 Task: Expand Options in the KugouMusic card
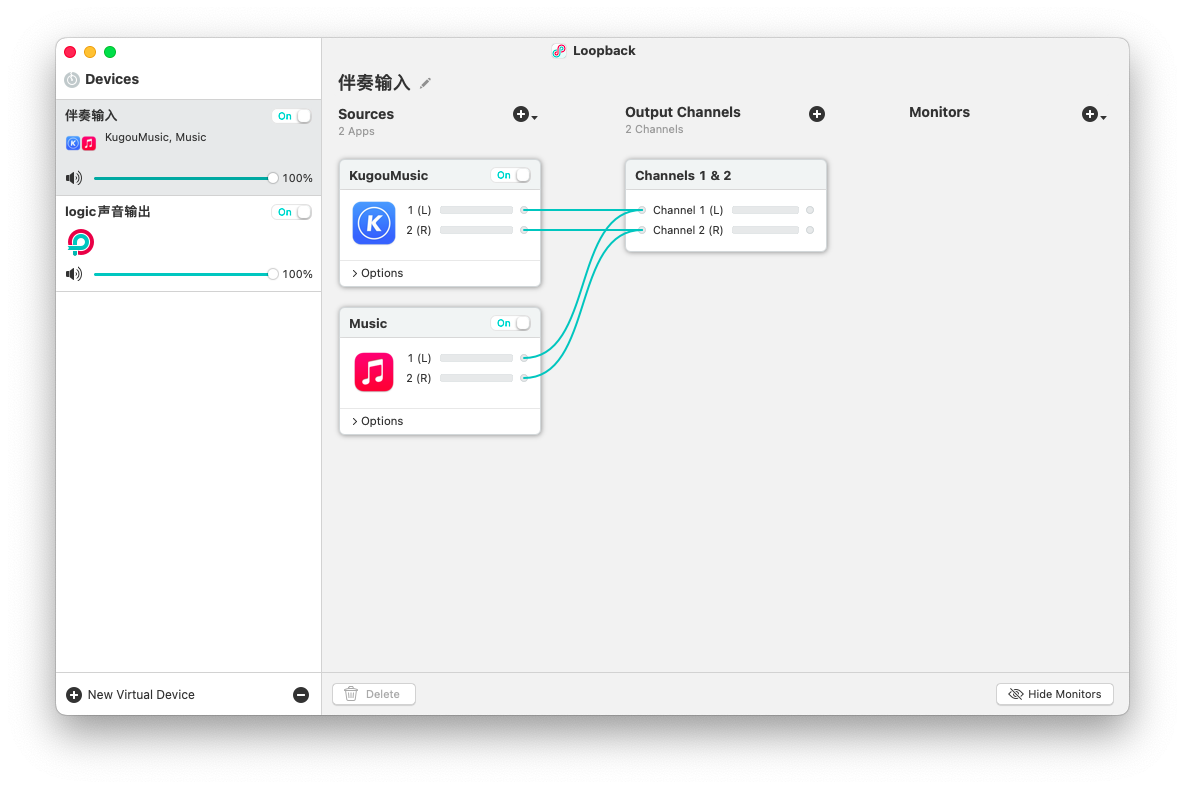[377, 273]
